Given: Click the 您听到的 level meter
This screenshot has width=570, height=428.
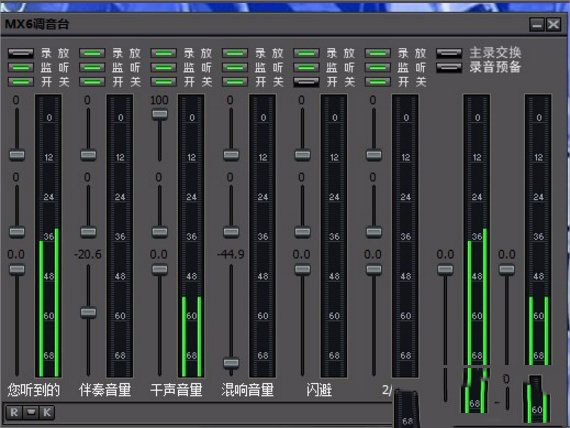Looking at the screenshot, I should 49,236.
